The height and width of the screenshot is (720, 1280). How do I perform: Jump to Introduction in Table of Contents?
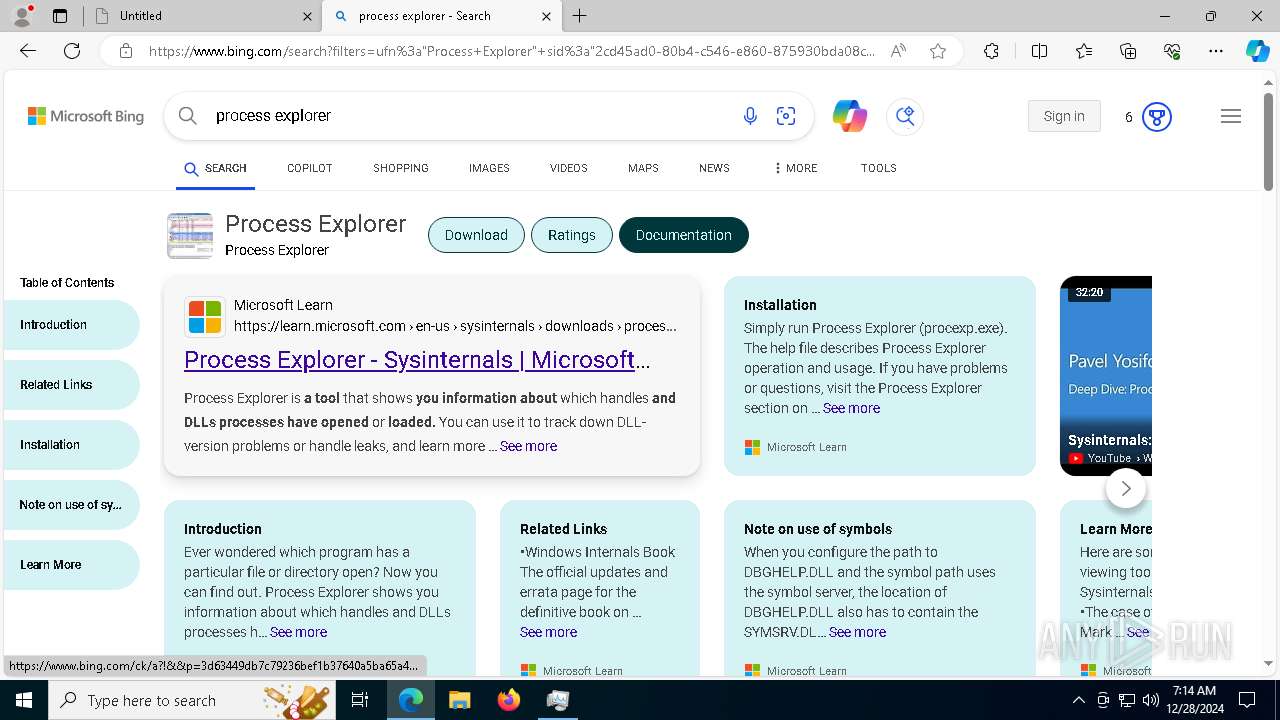[70, 325]
